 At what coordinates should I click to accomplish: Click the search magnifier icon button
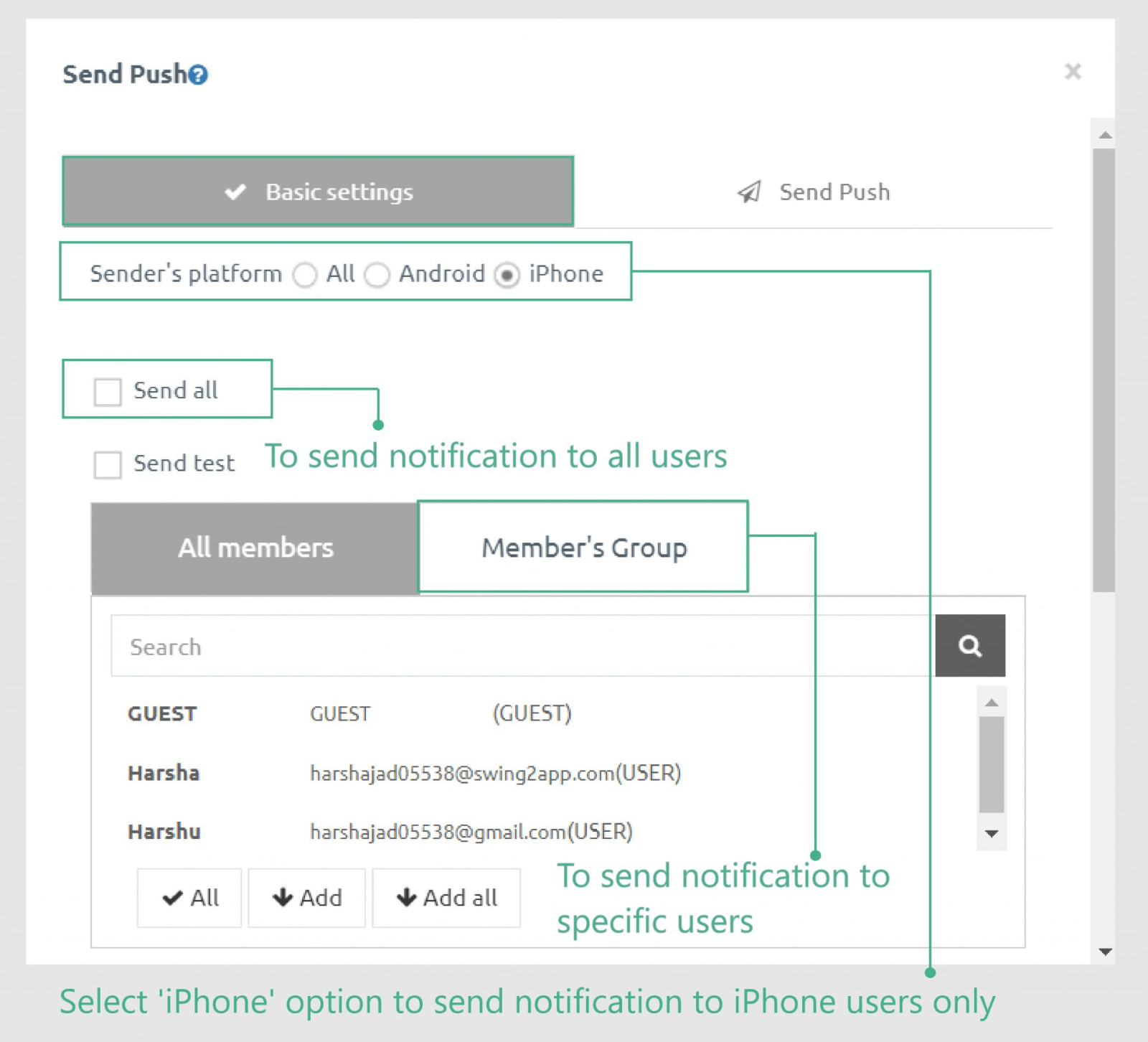click(x=969, y=646)
